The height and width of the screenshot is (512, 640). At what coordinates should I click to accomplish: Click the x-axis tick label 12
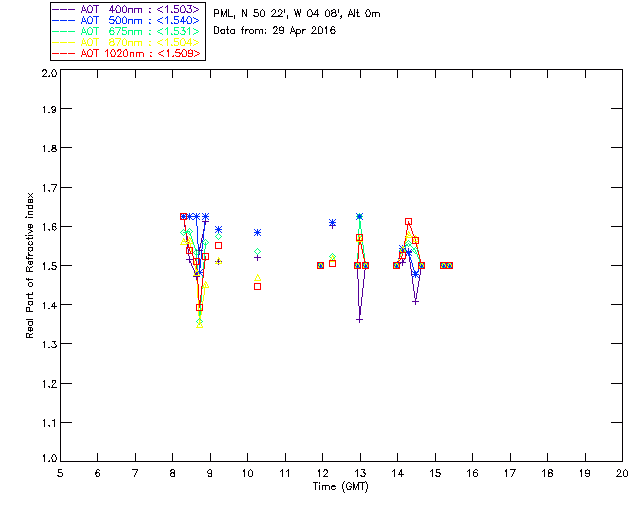(322, 474)
